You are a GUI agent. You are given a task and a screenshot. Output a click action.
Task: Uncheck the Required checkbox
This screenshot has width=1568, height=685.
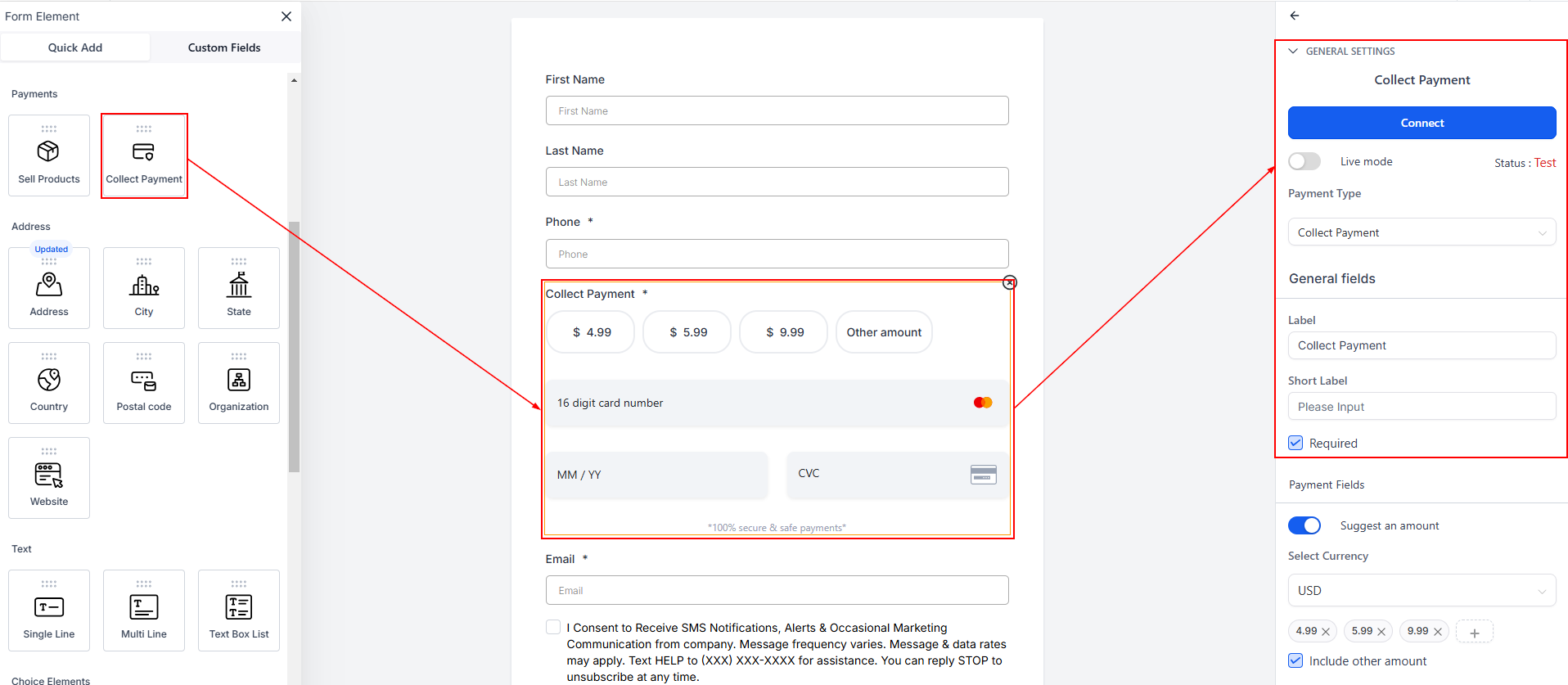1295,443
